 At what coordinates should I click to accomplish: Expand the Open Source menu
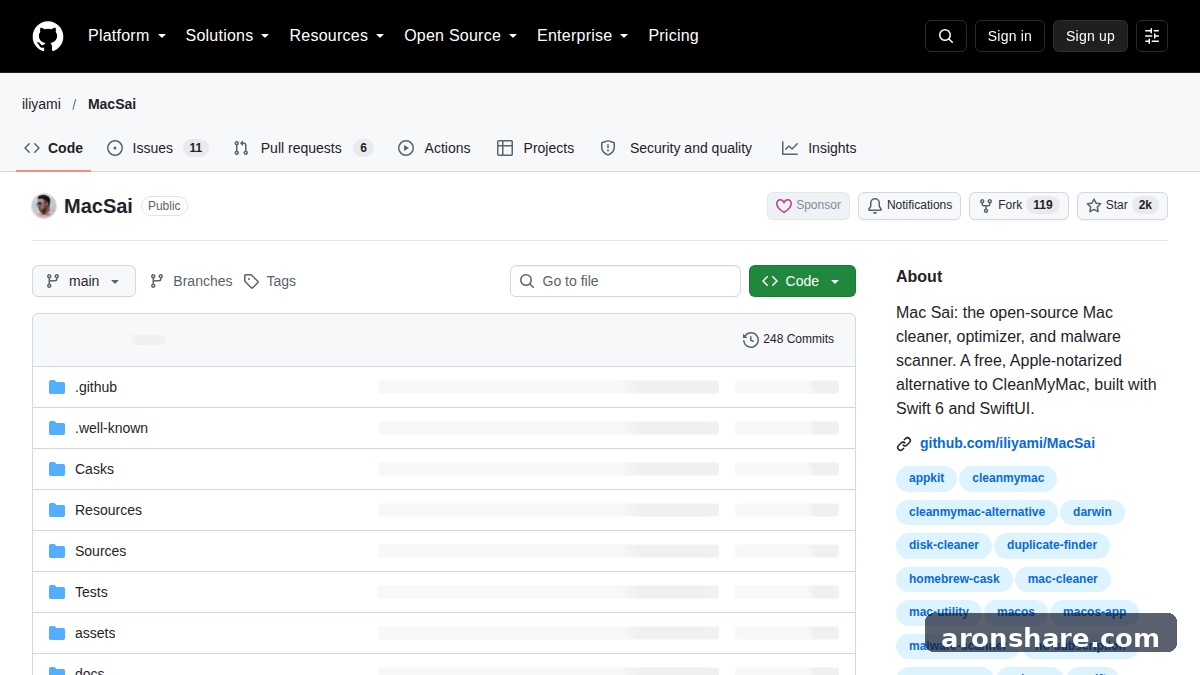click(461, 36)
